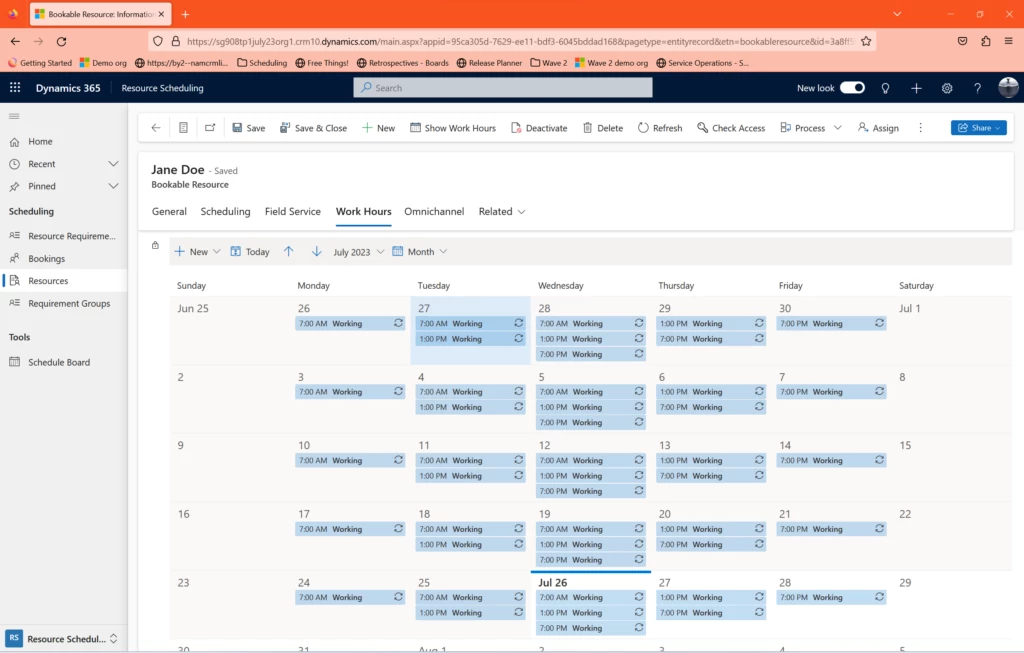Go to previous month with the up arrow
This screenshot has height=653, width=1024.
tap(290, 251)
